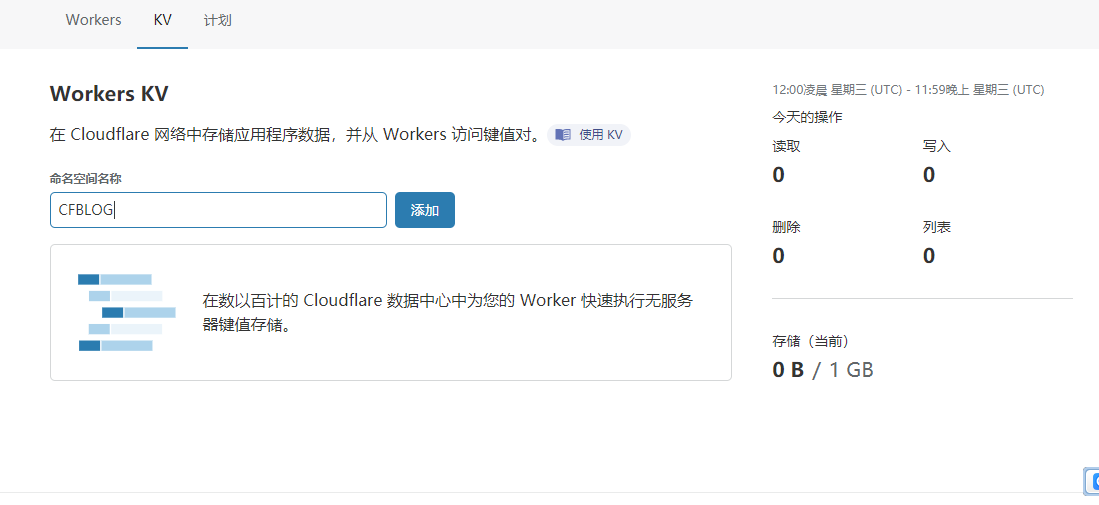Viewport: 1099px width, 505px height.
Task: Click the 命名空间名称 field label
Action: (x=86, y=179)
